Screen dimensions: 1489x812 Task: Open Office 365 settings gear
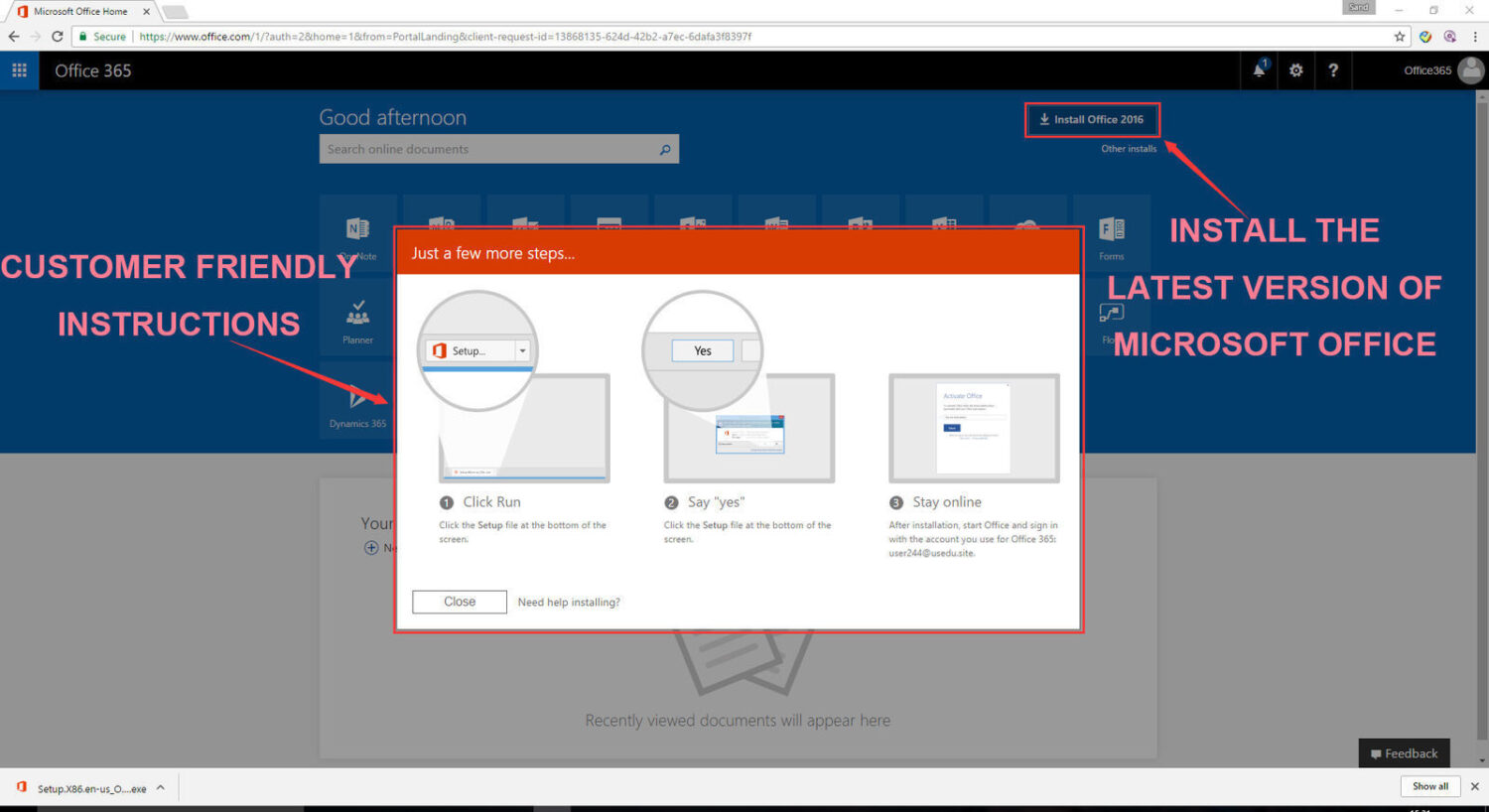[1295, 70]
